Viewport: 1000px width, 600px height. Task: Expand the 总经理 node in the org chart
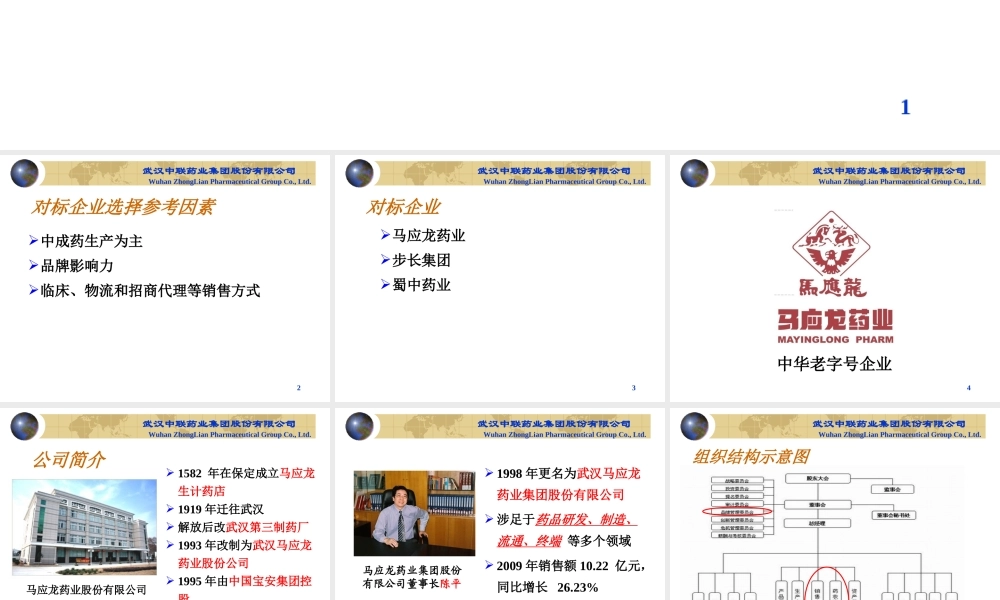tap(817, 523)
